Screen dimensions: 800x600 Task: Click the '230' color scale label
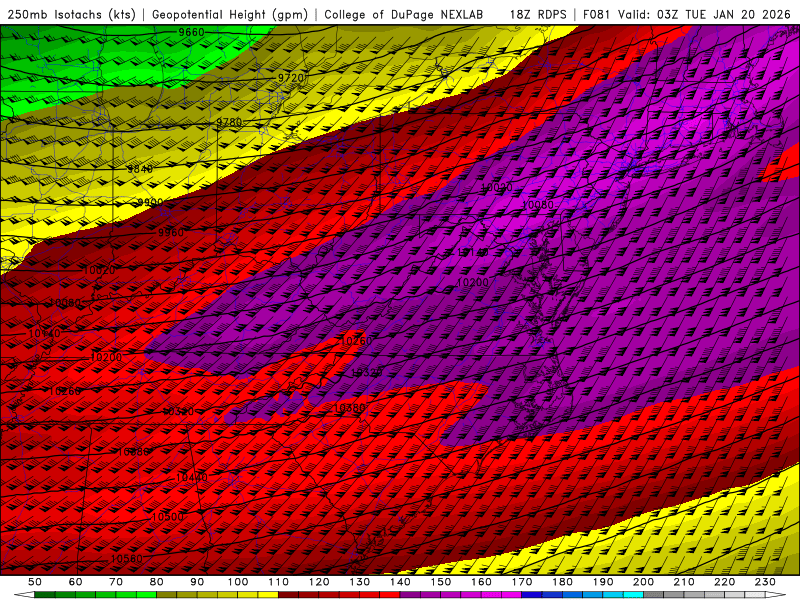765,582
